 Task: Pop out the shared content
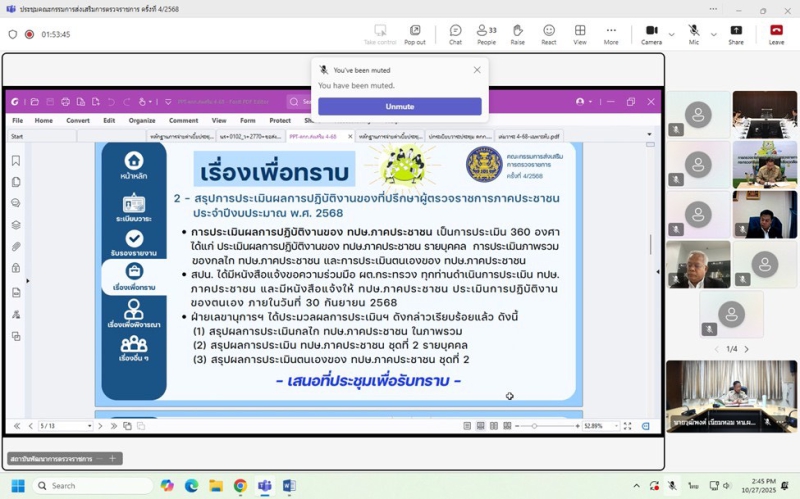[414, 33]
